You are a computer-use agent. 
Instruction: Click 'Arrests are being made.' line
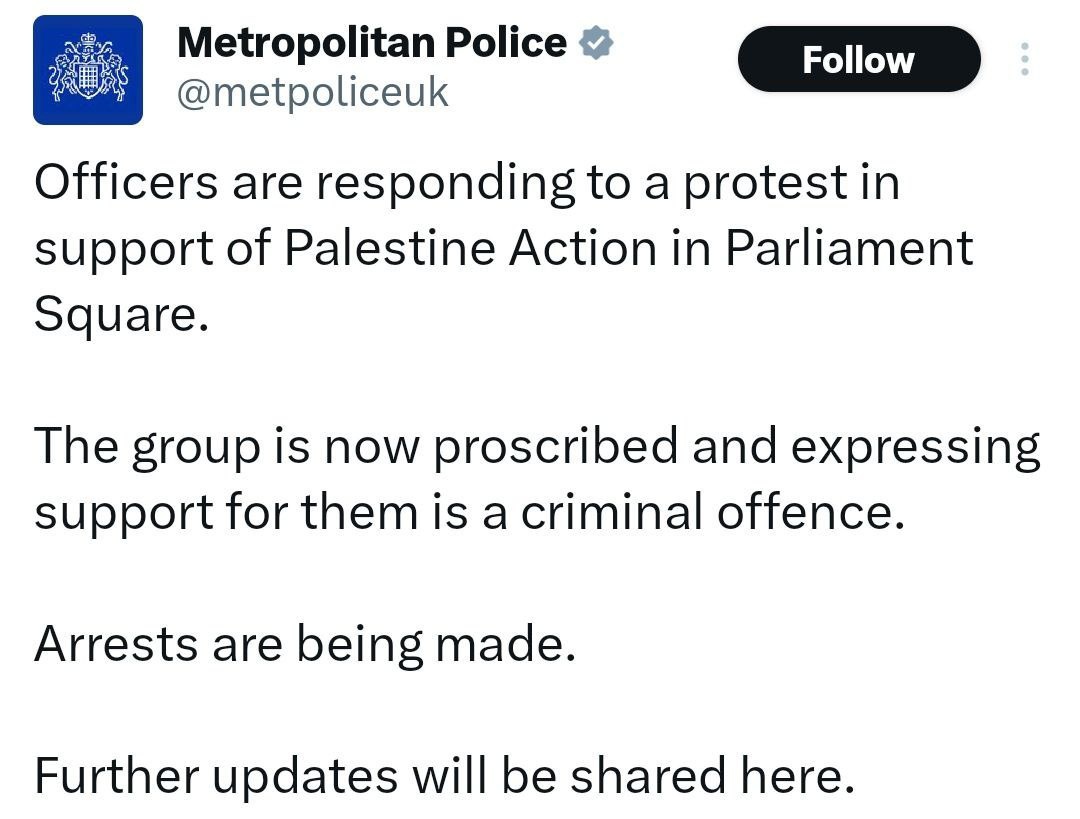pos(304,644)
